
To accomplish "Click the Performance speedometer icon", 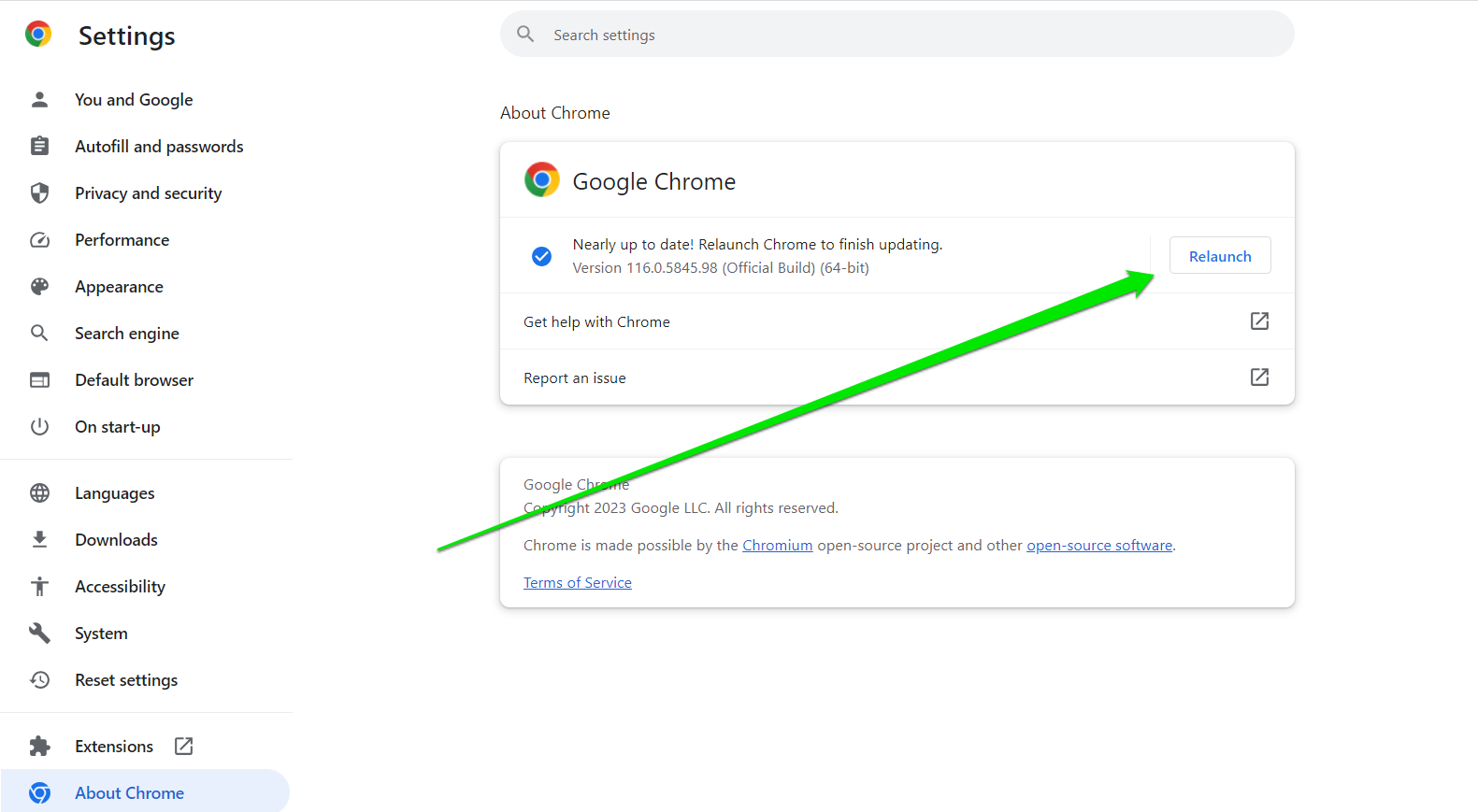I will [39, 240].
